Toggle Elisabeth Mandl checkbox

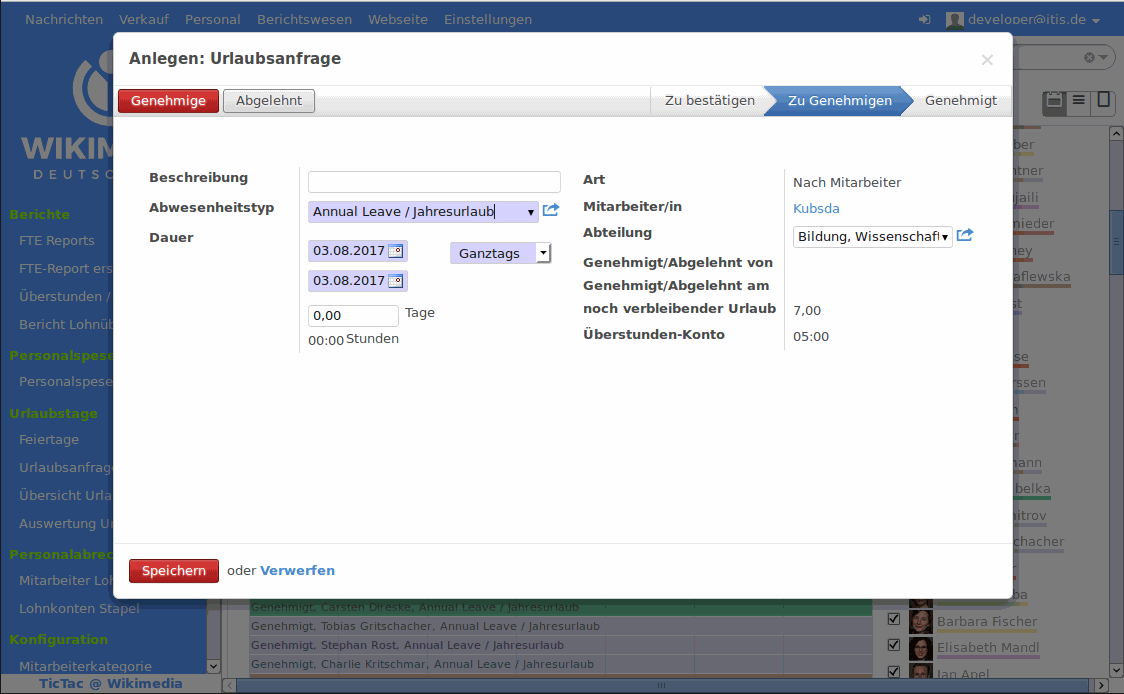pos(894,646)
